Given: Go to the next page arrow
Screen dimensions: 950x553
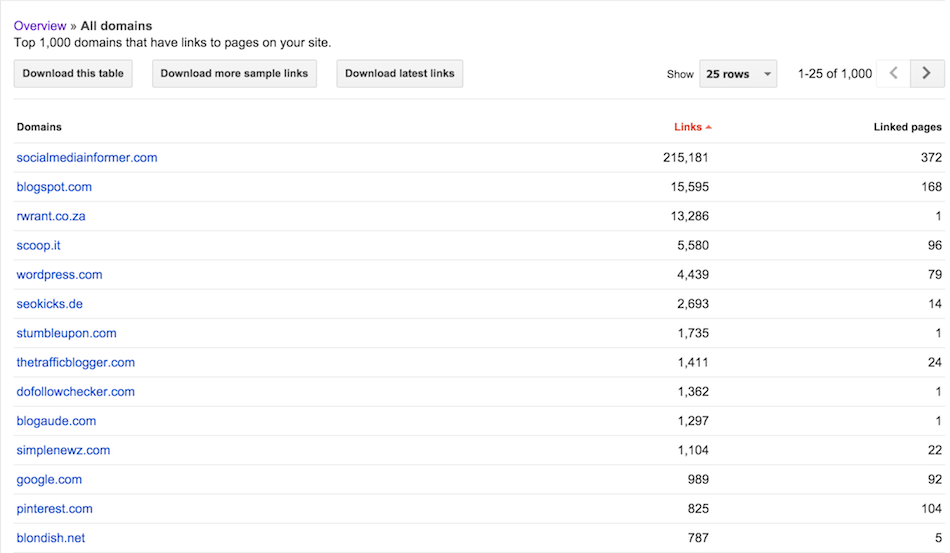Looking at the screenshot, I should 927,73.
